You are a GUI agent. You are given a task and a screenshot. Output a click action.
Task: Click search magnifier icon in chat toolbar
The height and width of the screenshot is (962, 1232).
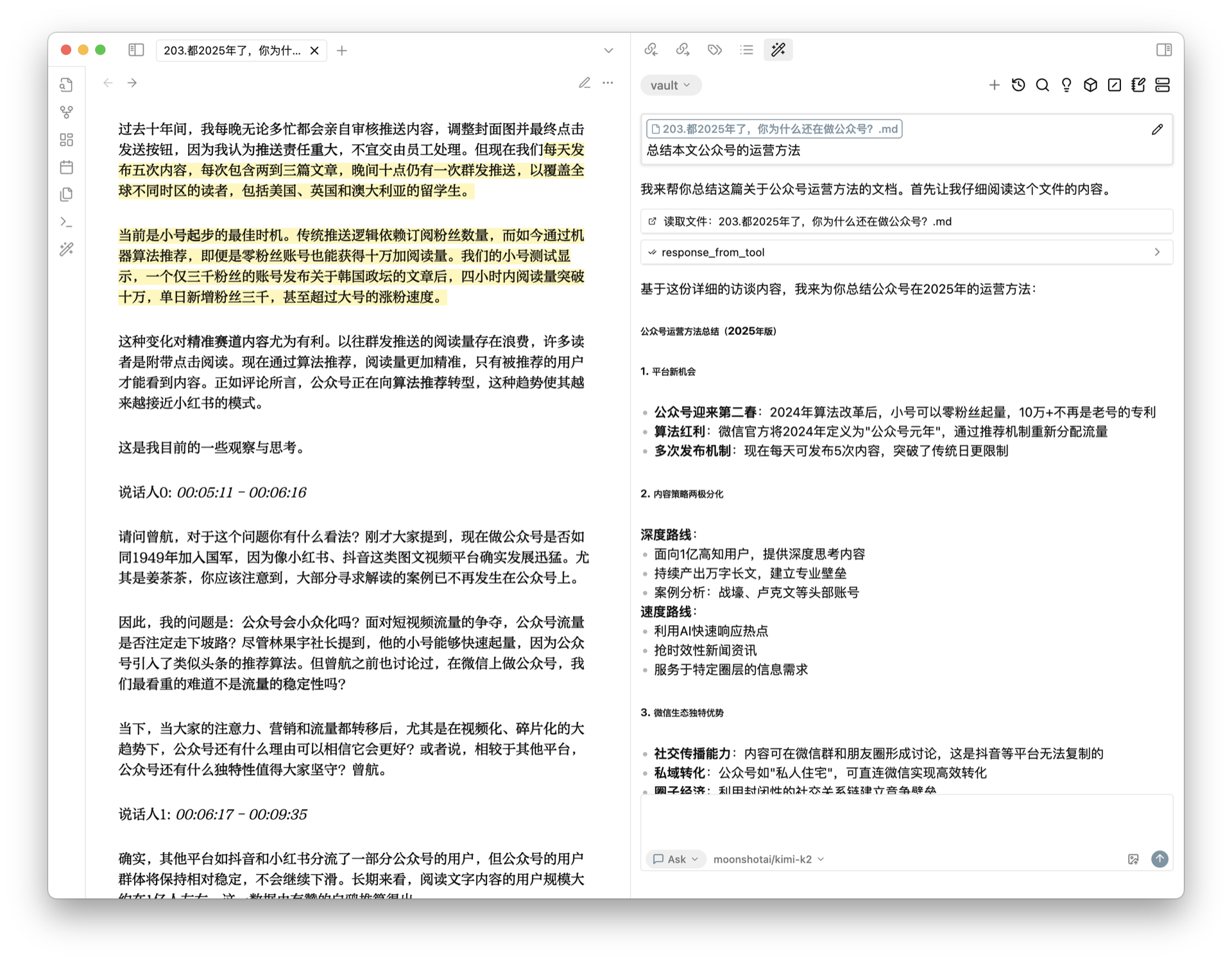(x=1042, y=85)
